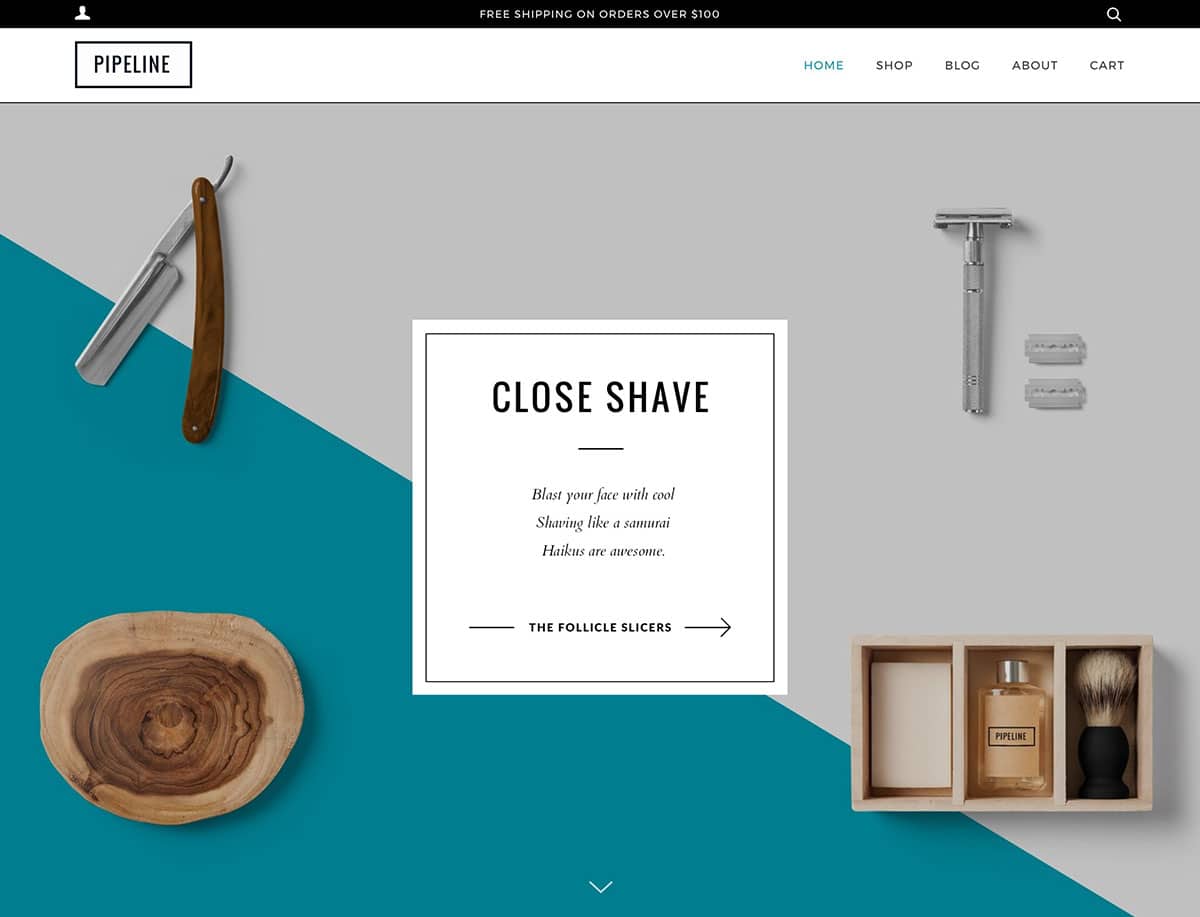This screenshot has height=917, width=1200.
Task: Click the "Shaving like a samurai" line
Action: click(603, 522)
